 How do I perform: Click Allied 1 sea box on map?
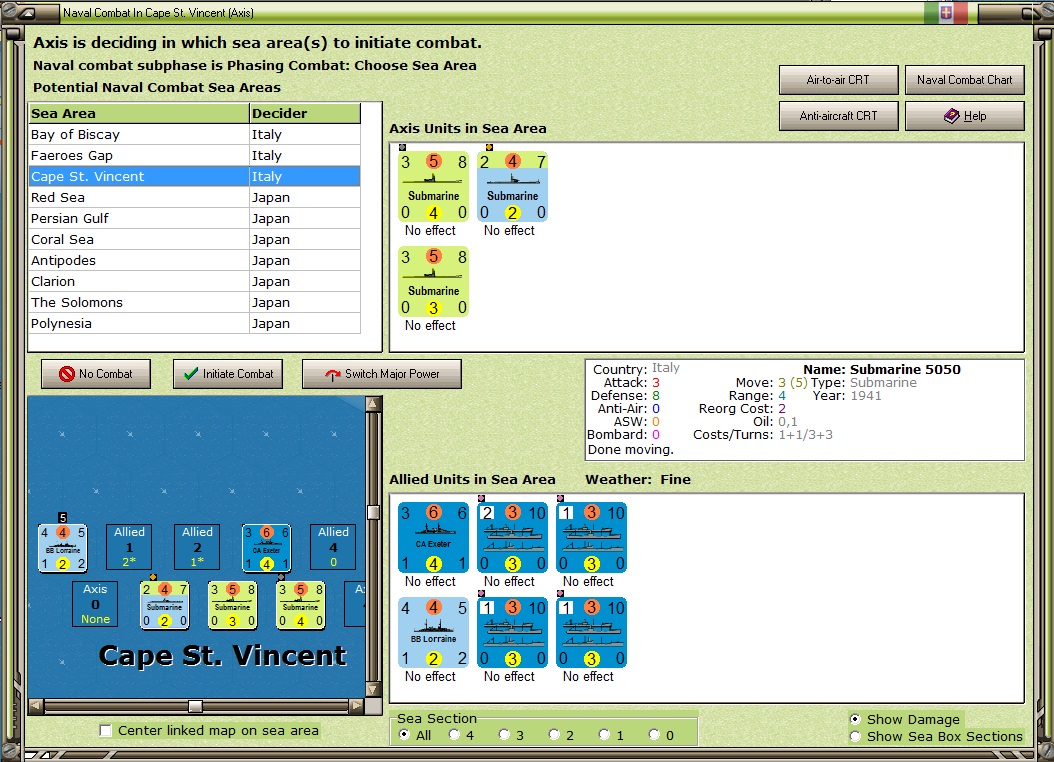[129, 547]
